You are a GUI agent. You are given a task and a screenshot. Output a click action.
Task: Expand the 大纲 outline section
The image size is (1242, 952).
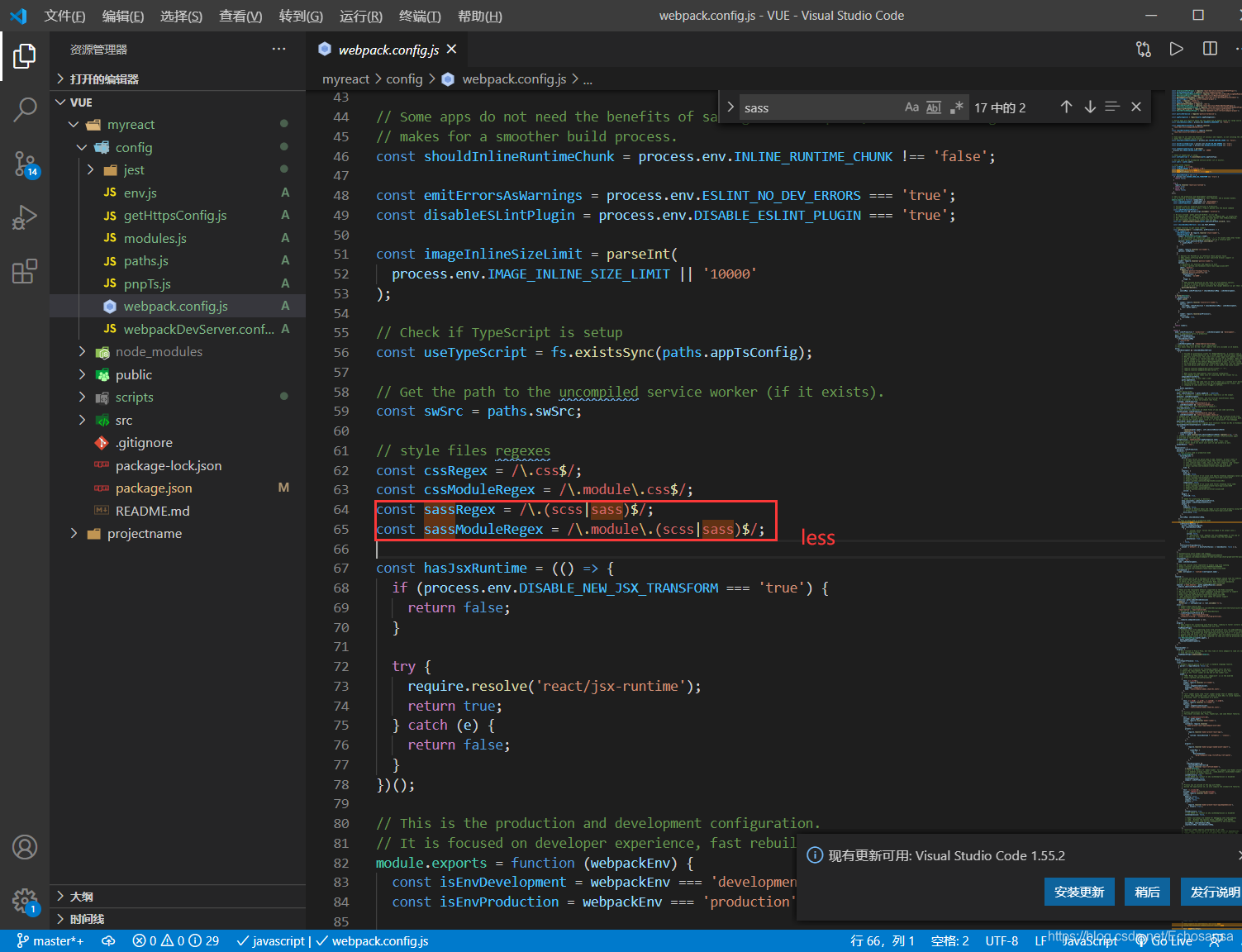(81, 897)
